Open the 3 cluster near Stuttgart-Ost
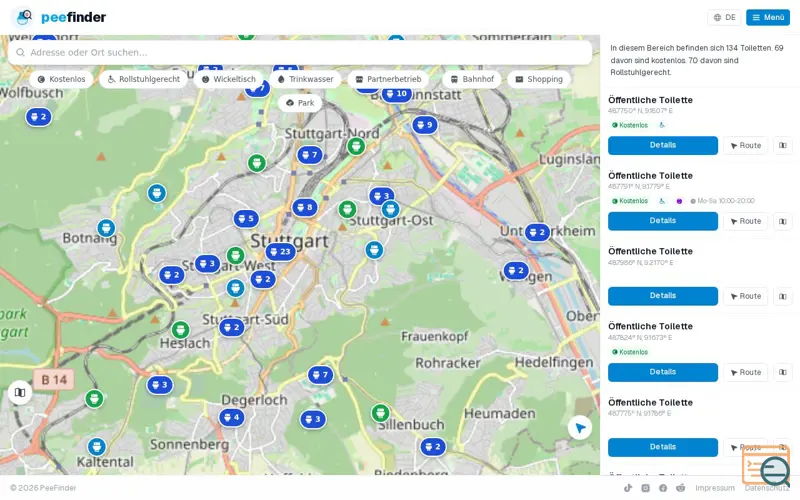The height and width of the screenshot is (500, 800). click(x=382, y=196)
